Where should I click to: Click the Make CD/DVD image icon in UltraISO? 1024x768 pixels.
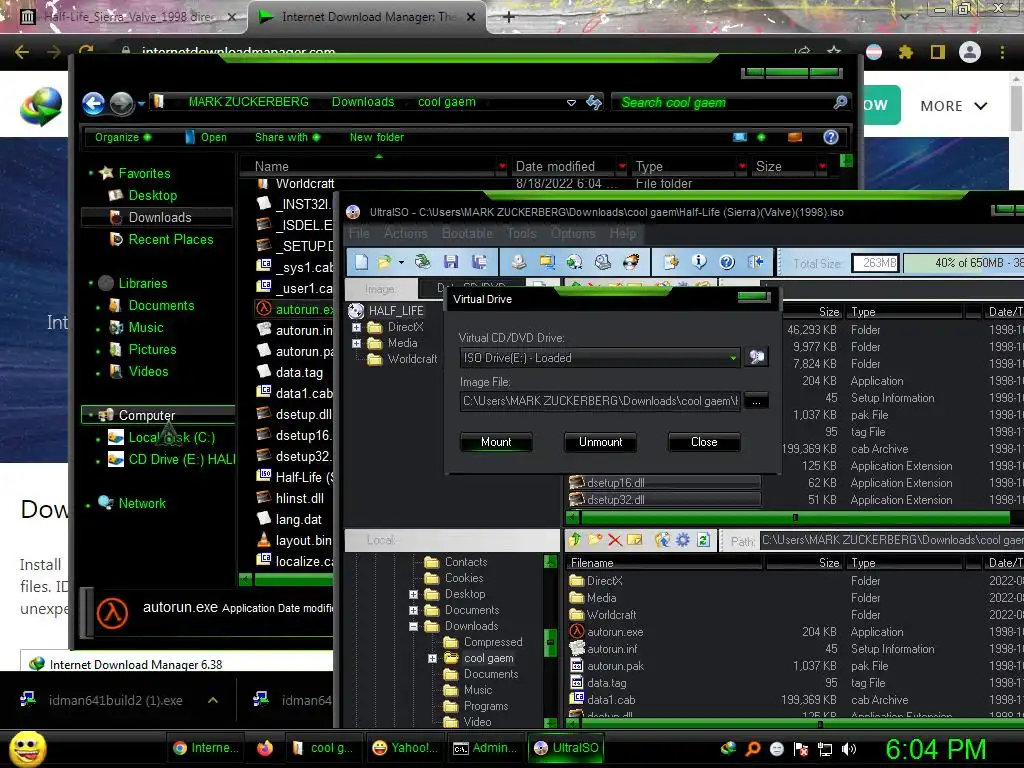click(x=519, y=263)
